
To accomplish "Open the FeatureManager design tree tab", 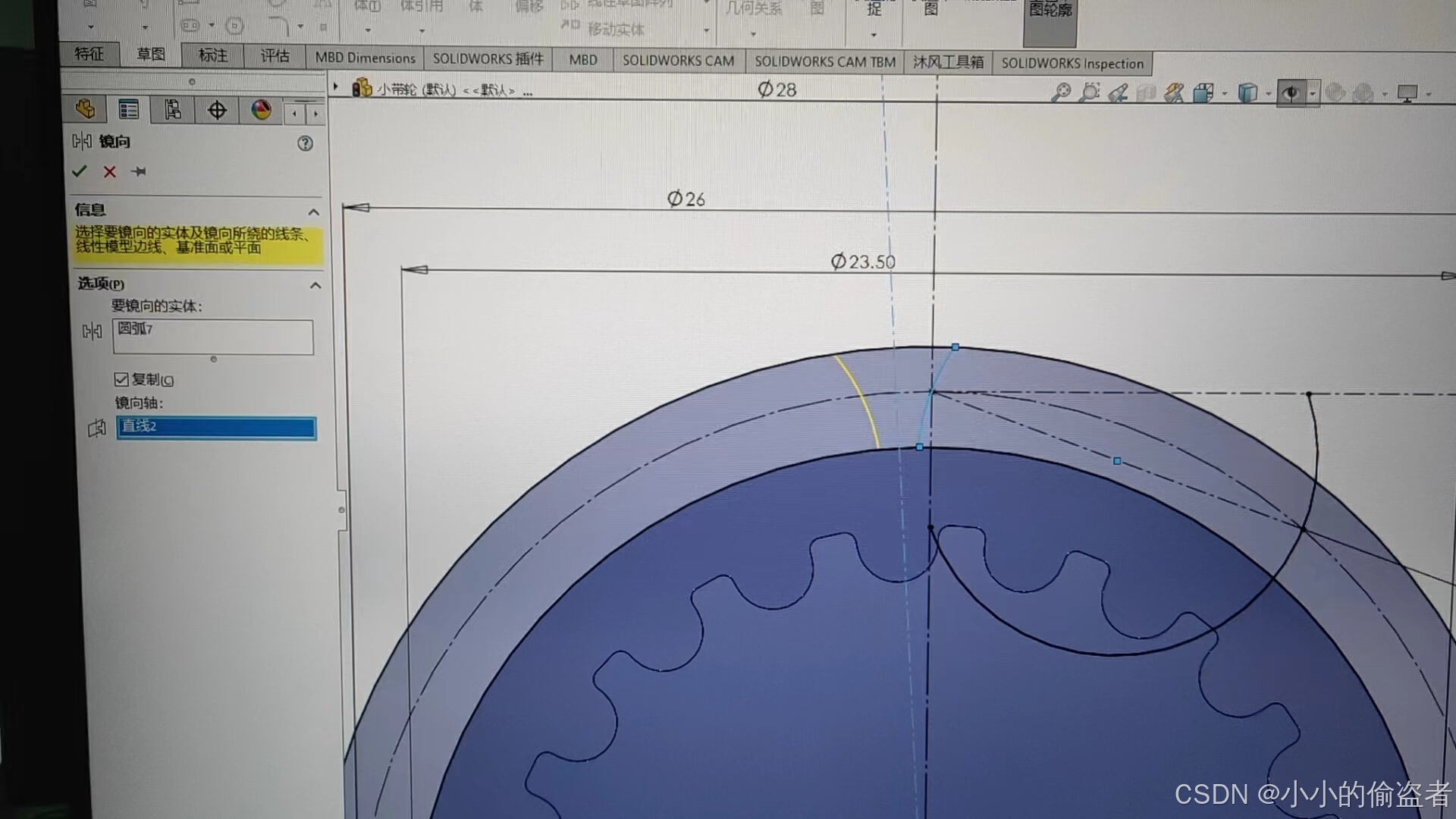I will click(86, 110).
